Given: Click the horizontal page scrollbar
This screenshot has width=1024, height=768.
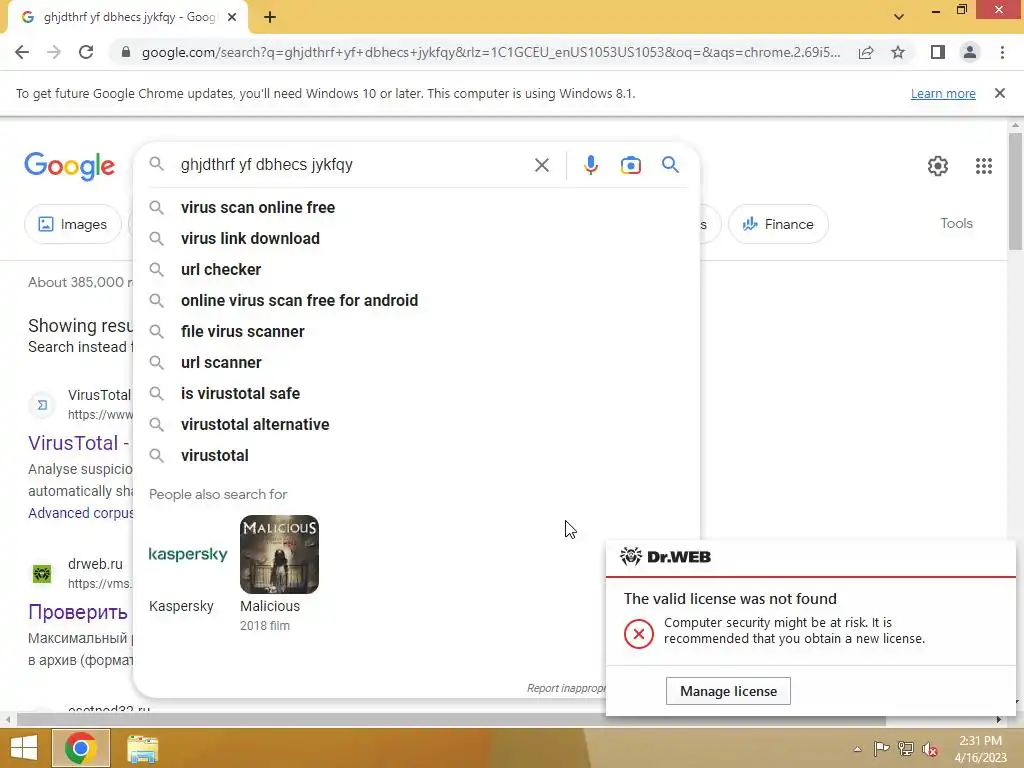Looking at the screenshot, I should [451, 720].
